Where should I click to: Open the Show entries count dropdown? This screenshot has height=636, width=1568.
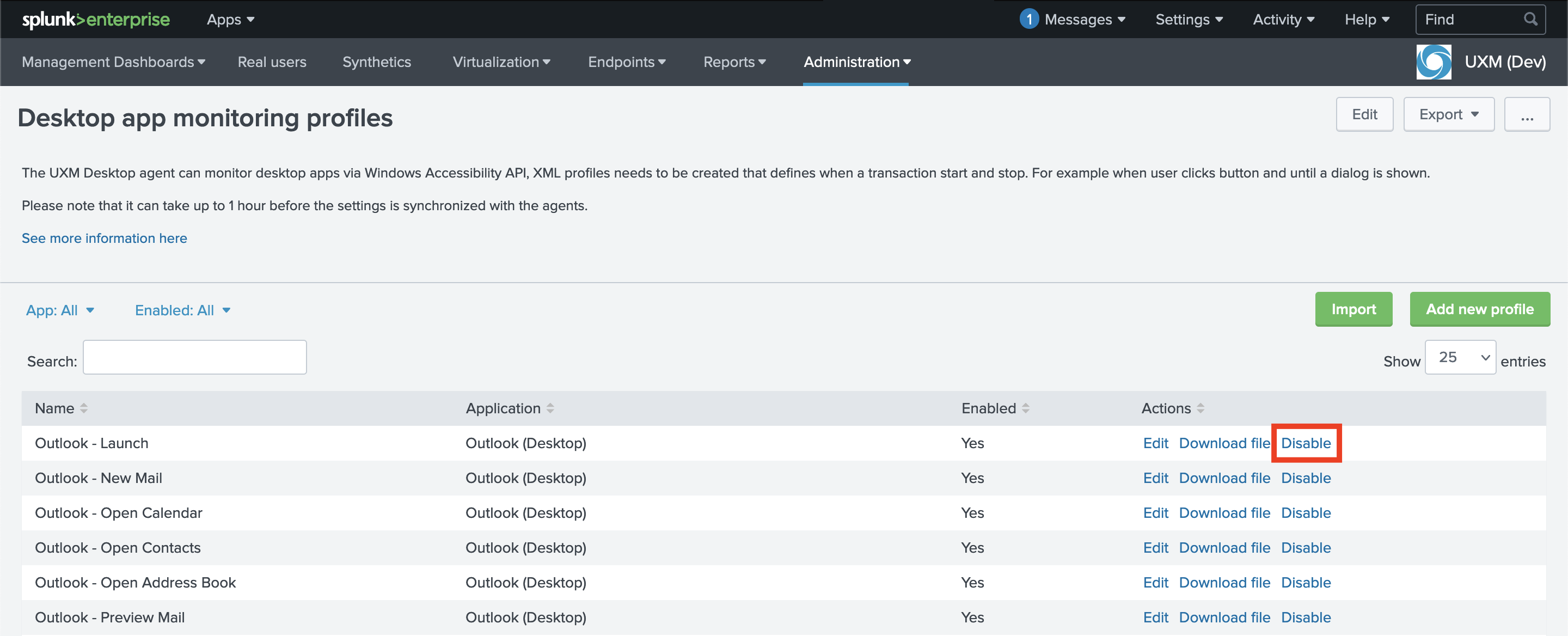point(1460,357)
